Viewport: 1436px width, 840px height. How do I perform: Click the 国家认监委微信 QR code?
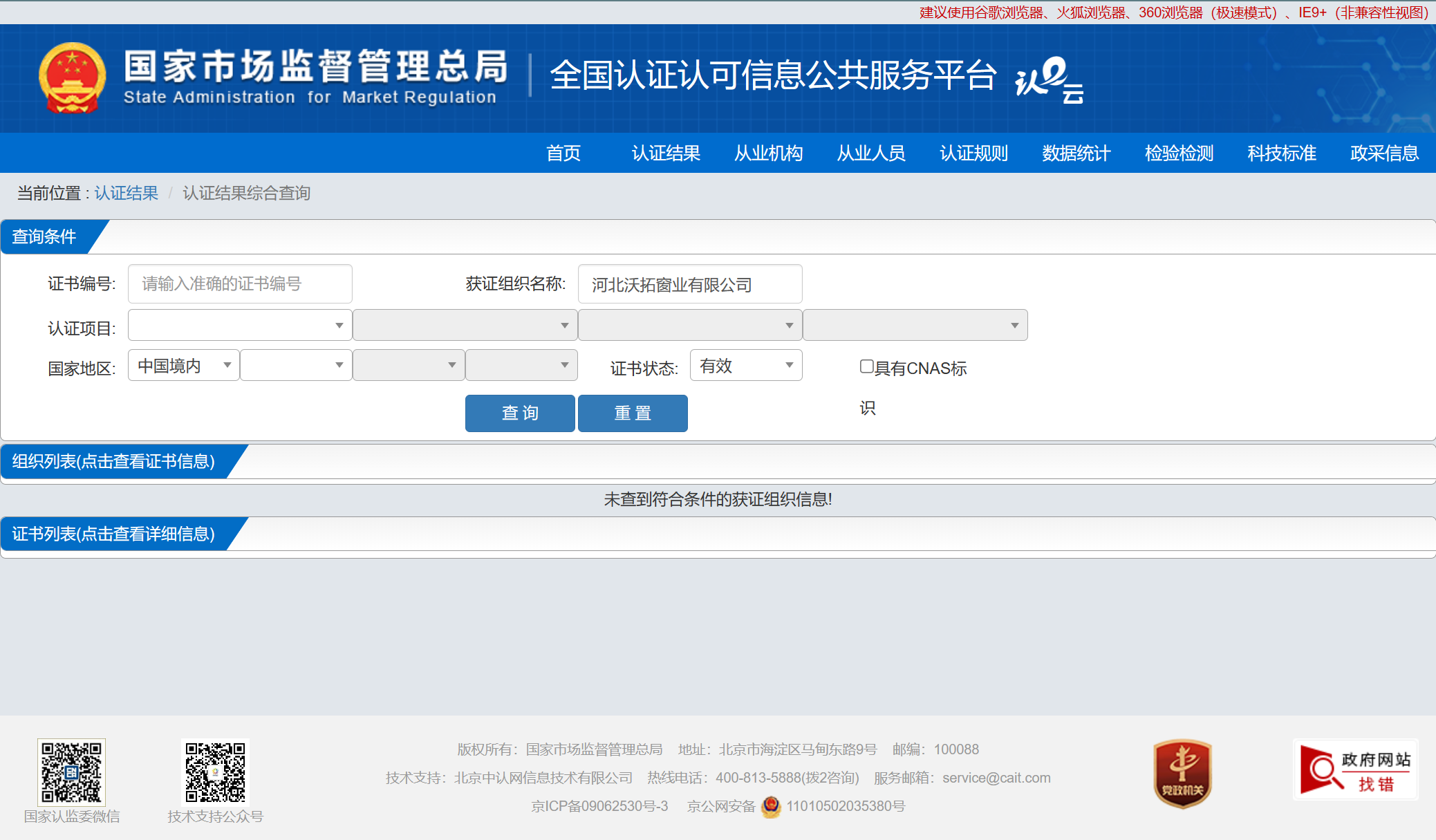[x=71, y=772]
